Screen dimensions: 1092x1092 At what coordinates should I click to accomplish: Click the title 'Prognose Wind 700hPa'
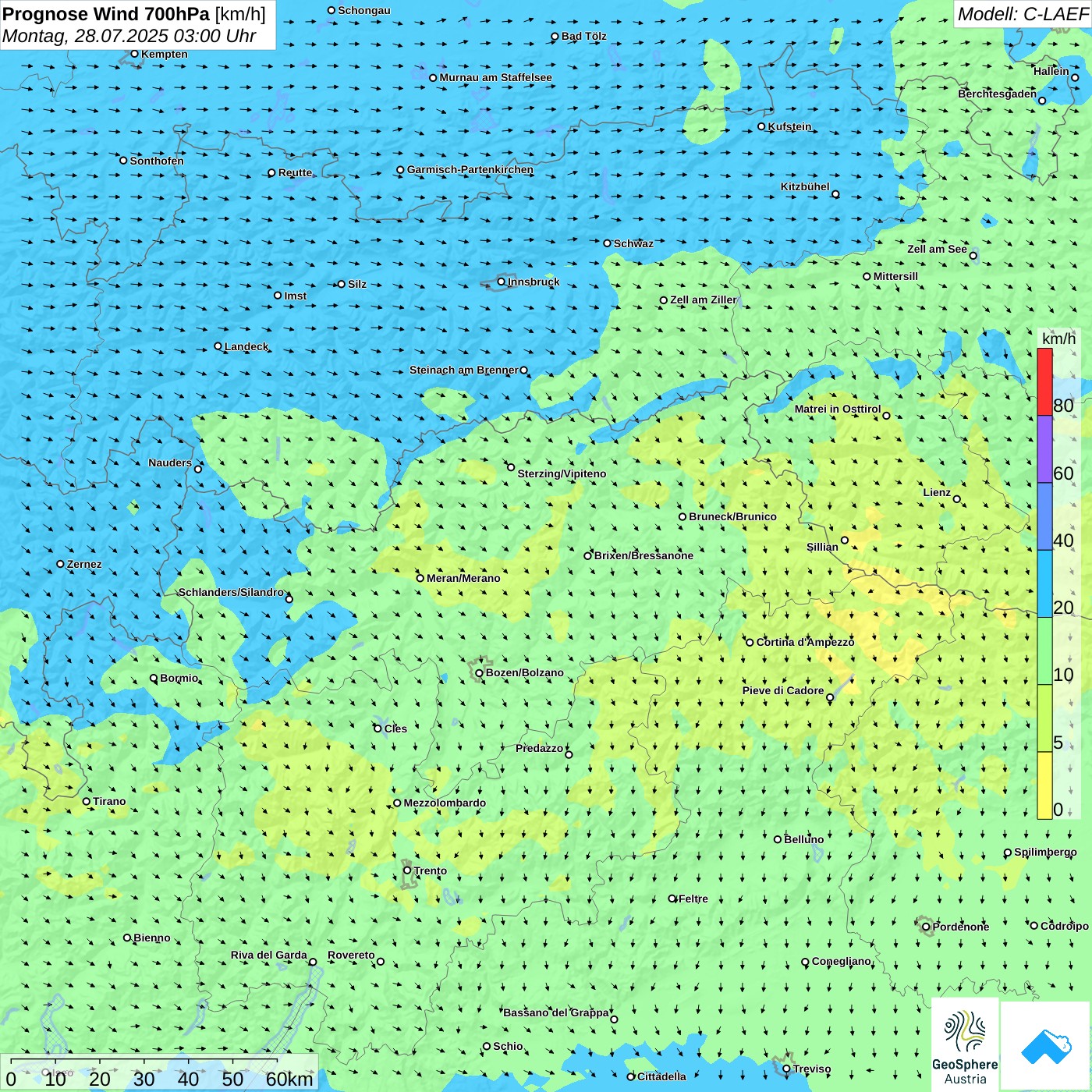[x=106, y=14]
